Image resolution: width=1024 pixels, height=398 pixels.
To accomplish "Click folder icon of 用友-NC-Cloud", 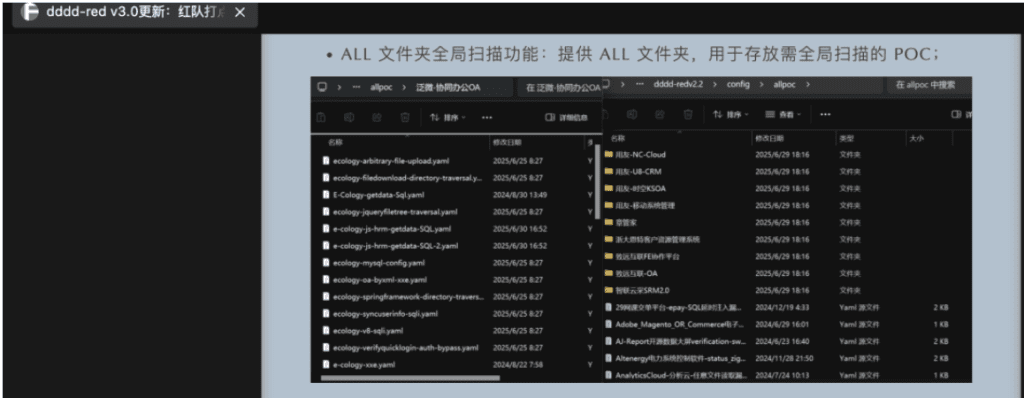I will [x=609, y=155].
